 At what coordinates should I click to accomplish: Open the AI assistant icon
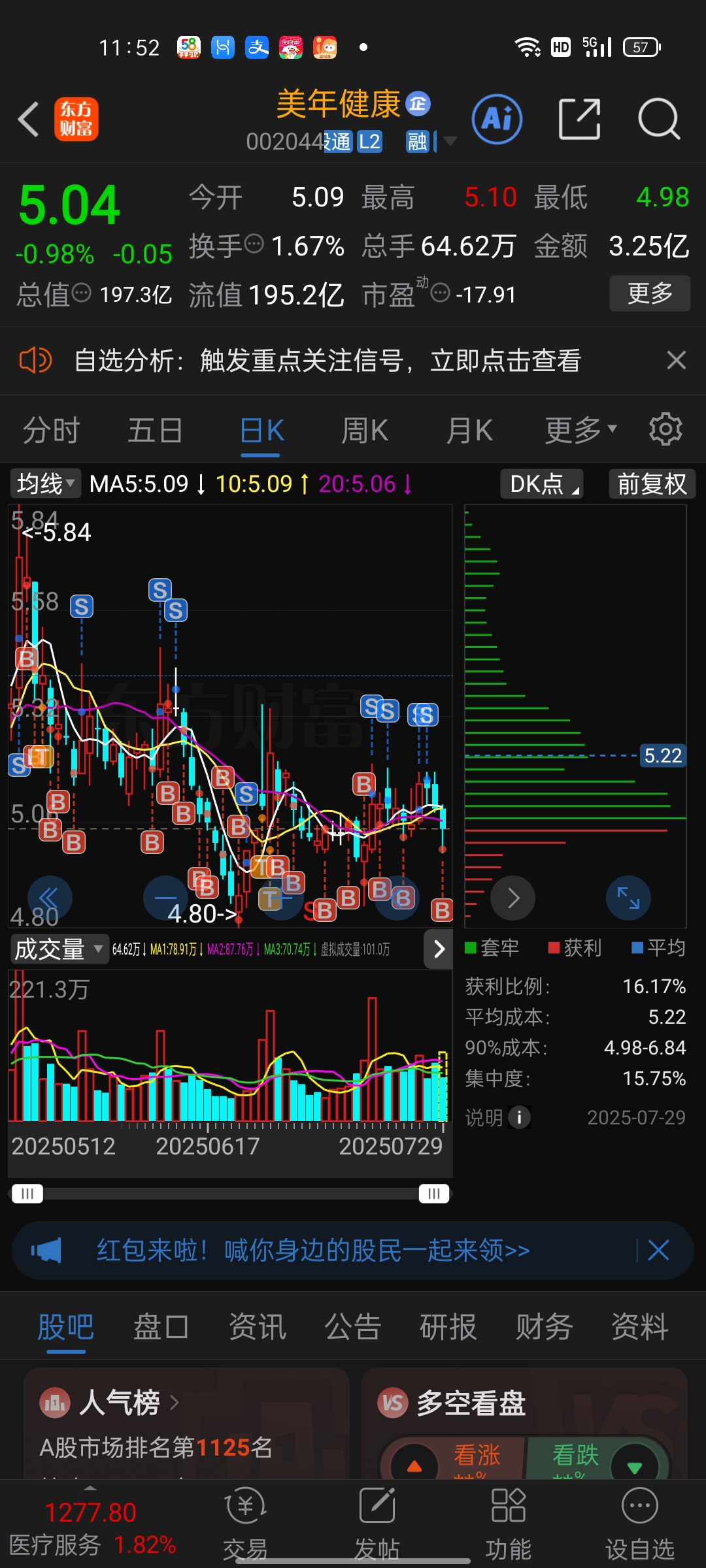click(497, 120)
